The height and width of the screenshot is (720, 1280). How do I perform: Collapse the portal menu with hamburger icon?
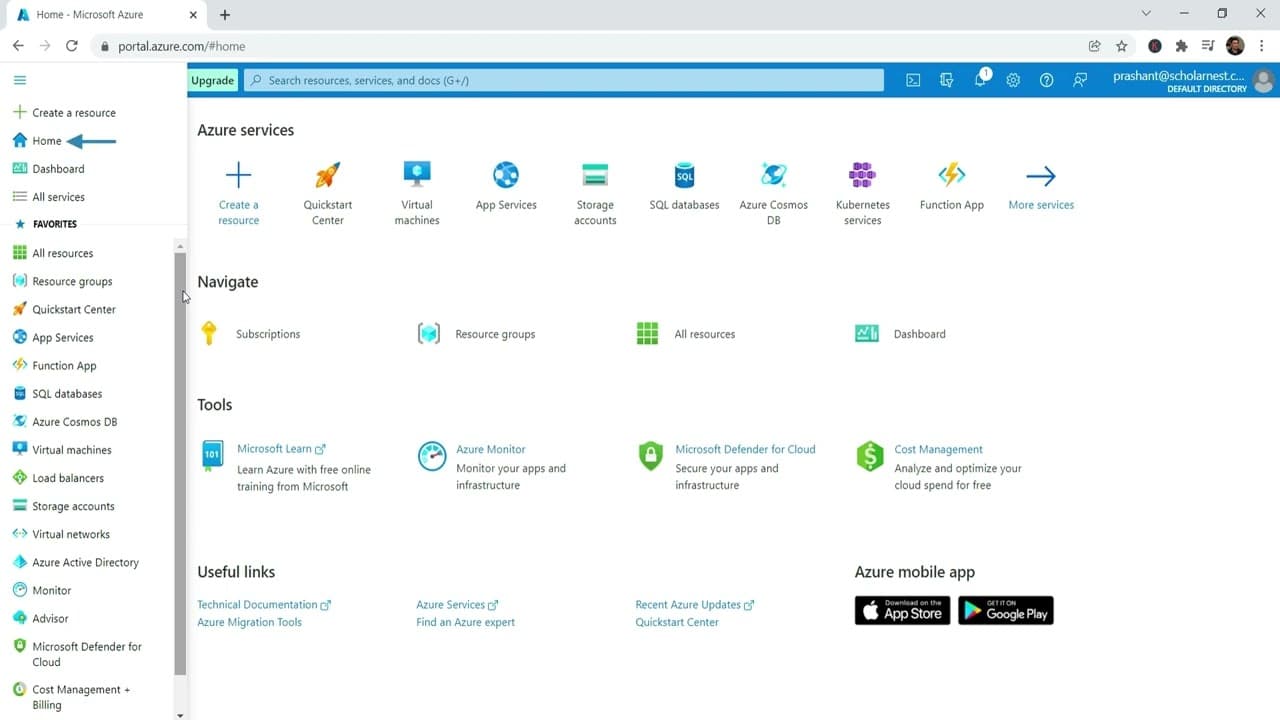[20, 80]
